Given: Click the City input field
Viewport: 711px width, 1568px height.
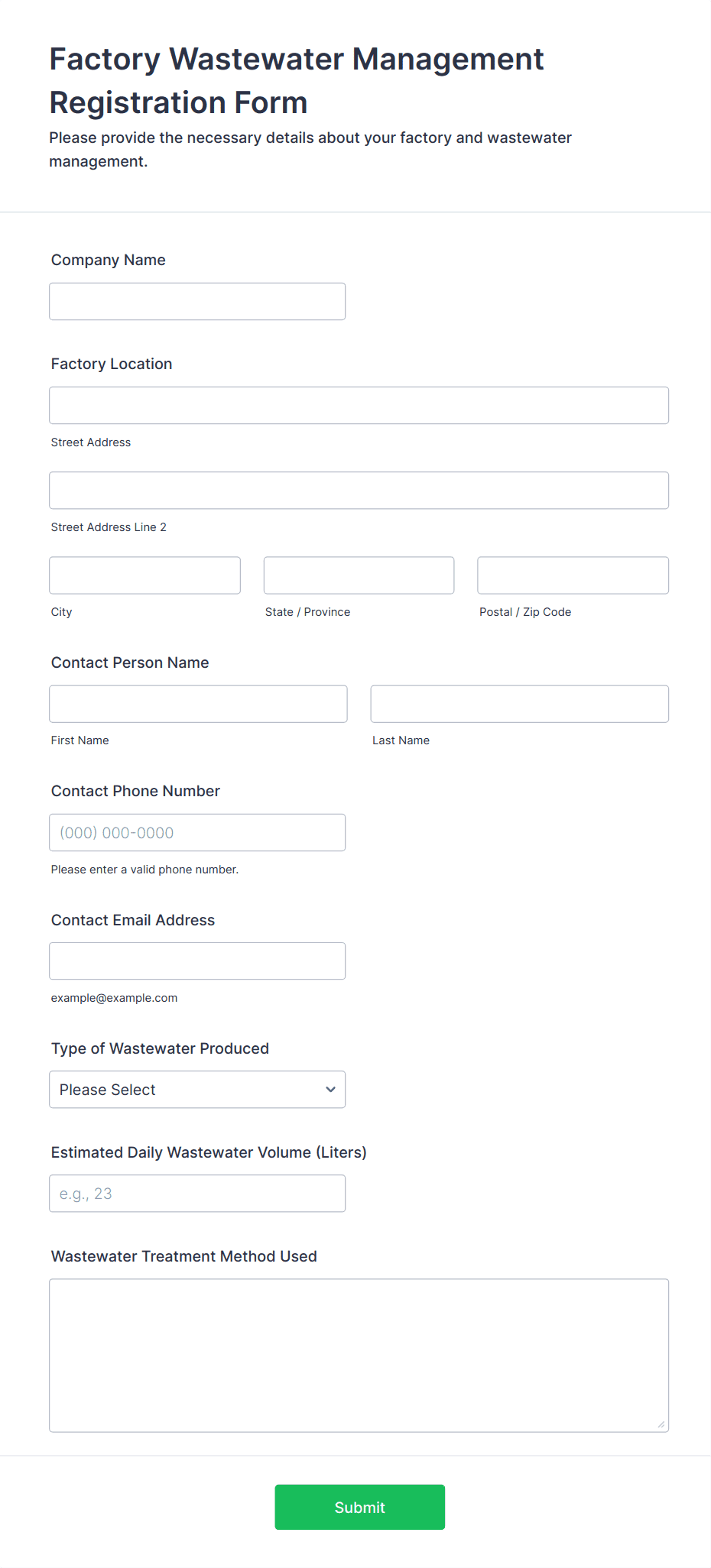Looking at the screenshot, I should (x=145, y=575).
